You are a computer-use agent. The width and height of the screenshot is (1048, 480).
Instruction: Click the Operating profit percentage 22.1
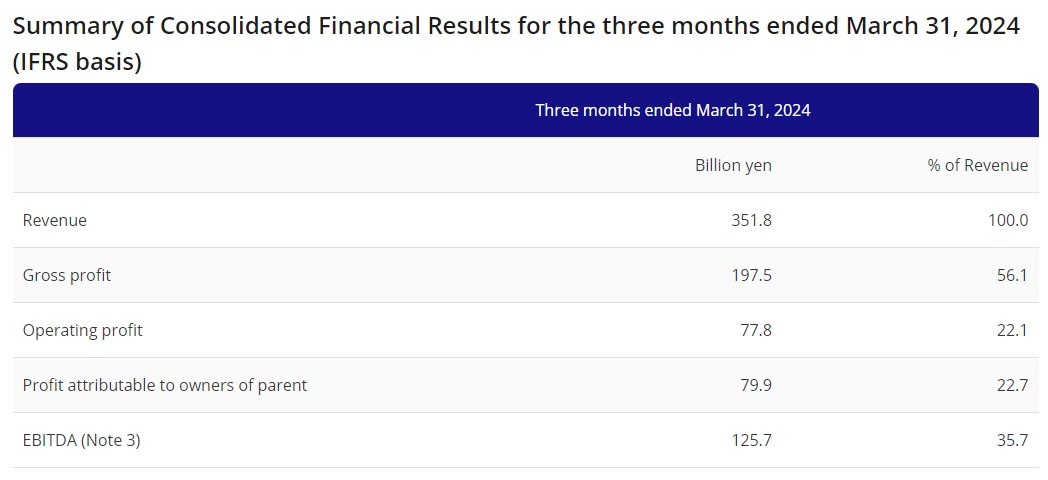point(1011,330)
